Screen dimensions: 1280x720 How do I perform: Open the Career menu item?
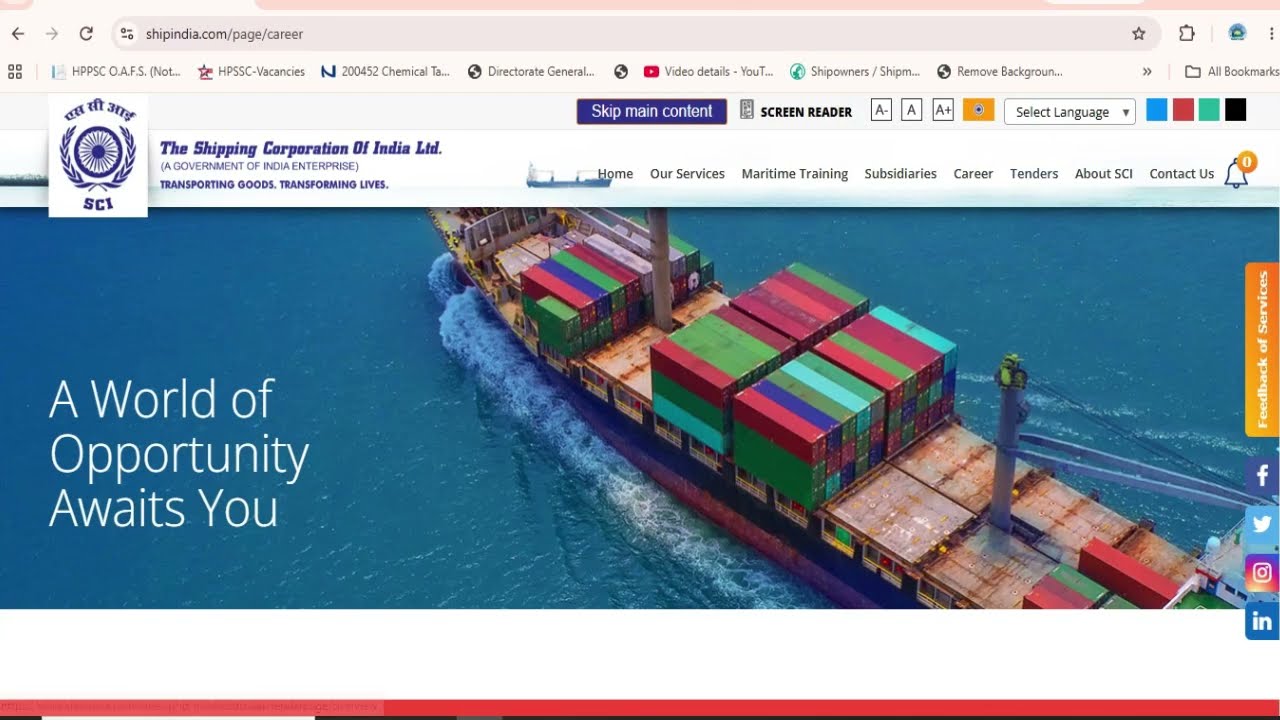point(973,174)
